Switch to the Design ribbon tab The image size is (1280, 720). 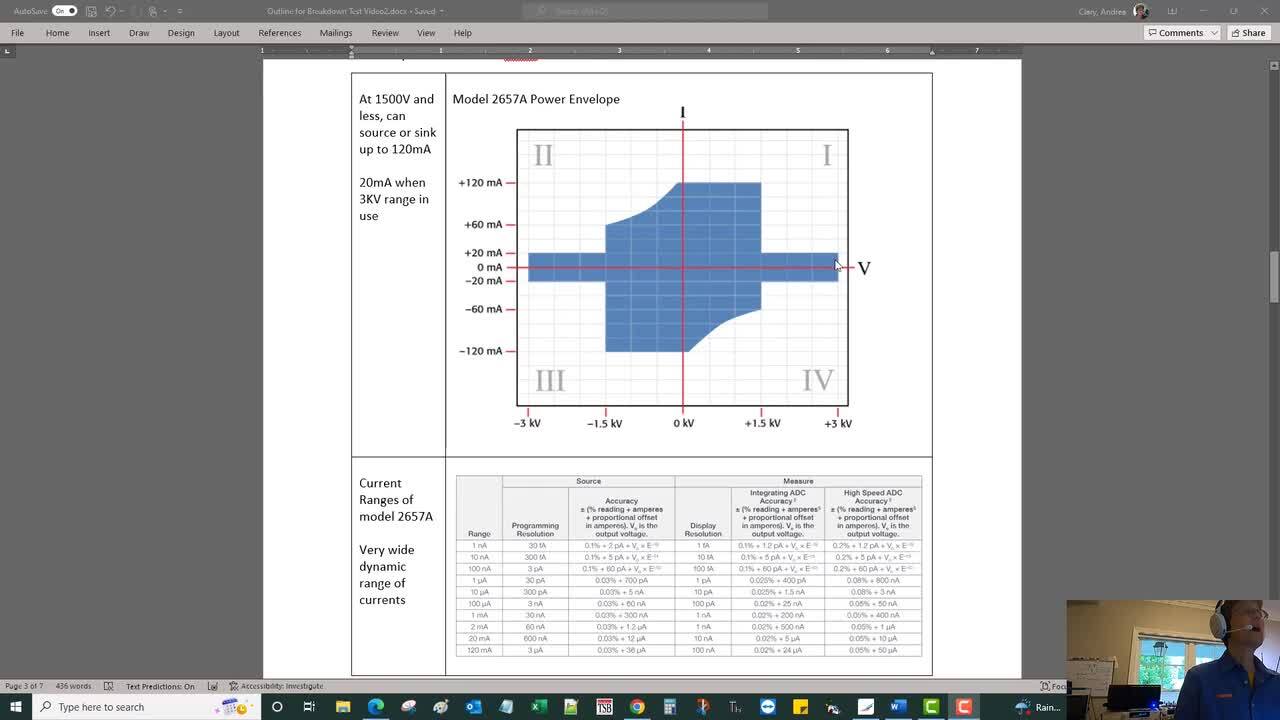pos(181,33)
